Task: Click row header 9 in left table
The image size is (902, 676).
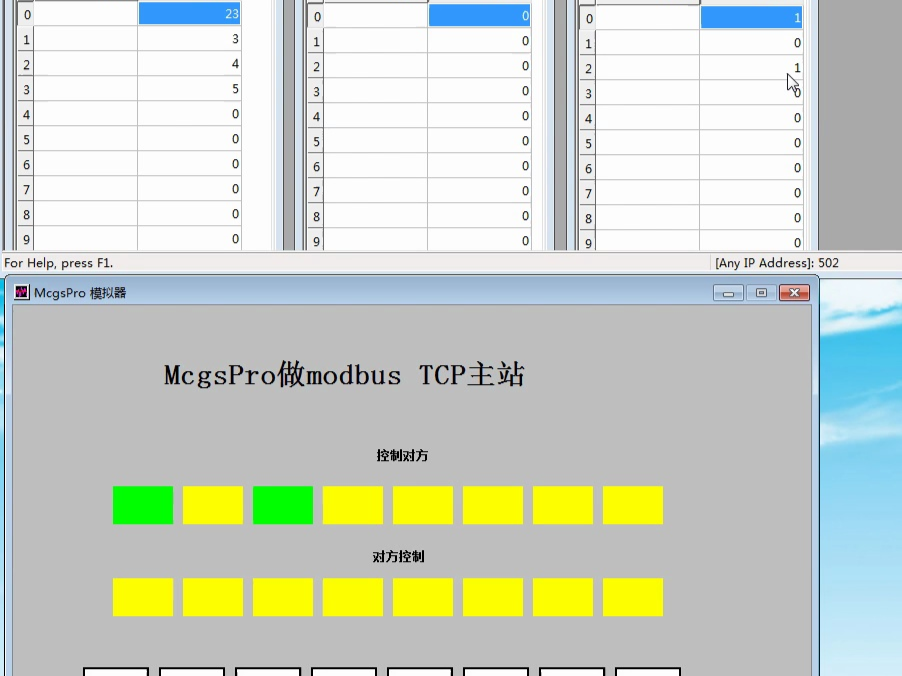Action: (26, 239)
